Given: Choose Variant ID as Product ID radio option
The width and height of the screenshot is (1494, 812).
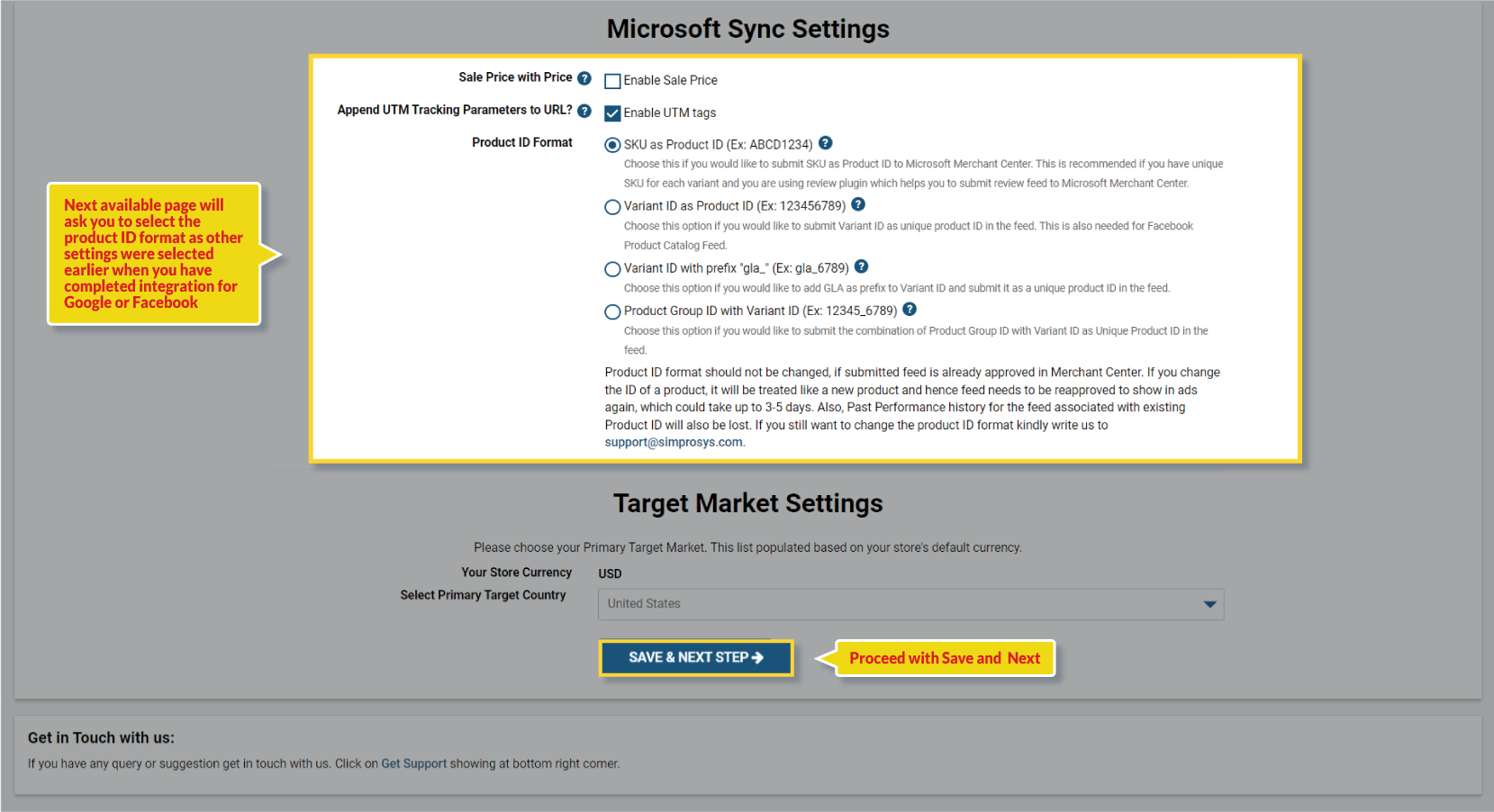Looking at the screenshot, I should click(x=612, y=207).
